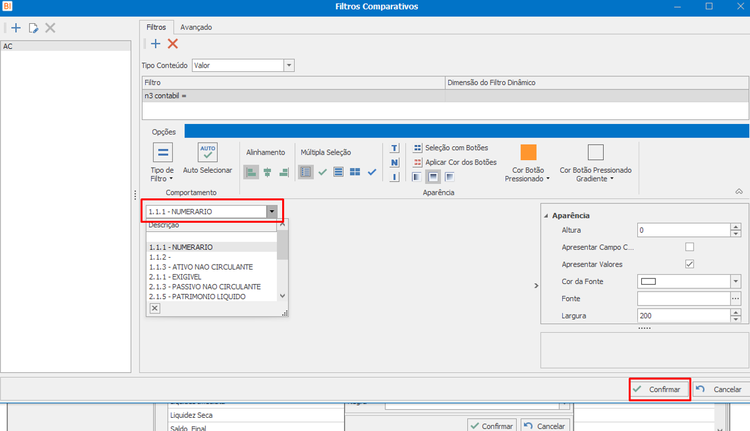Select the left gradient style icon
Viewport: 750px width, 431px height.
417,177
